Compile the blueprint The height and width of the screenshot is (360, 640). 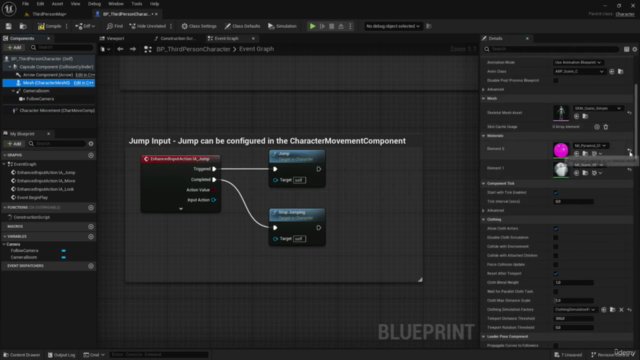click(49, 26)
